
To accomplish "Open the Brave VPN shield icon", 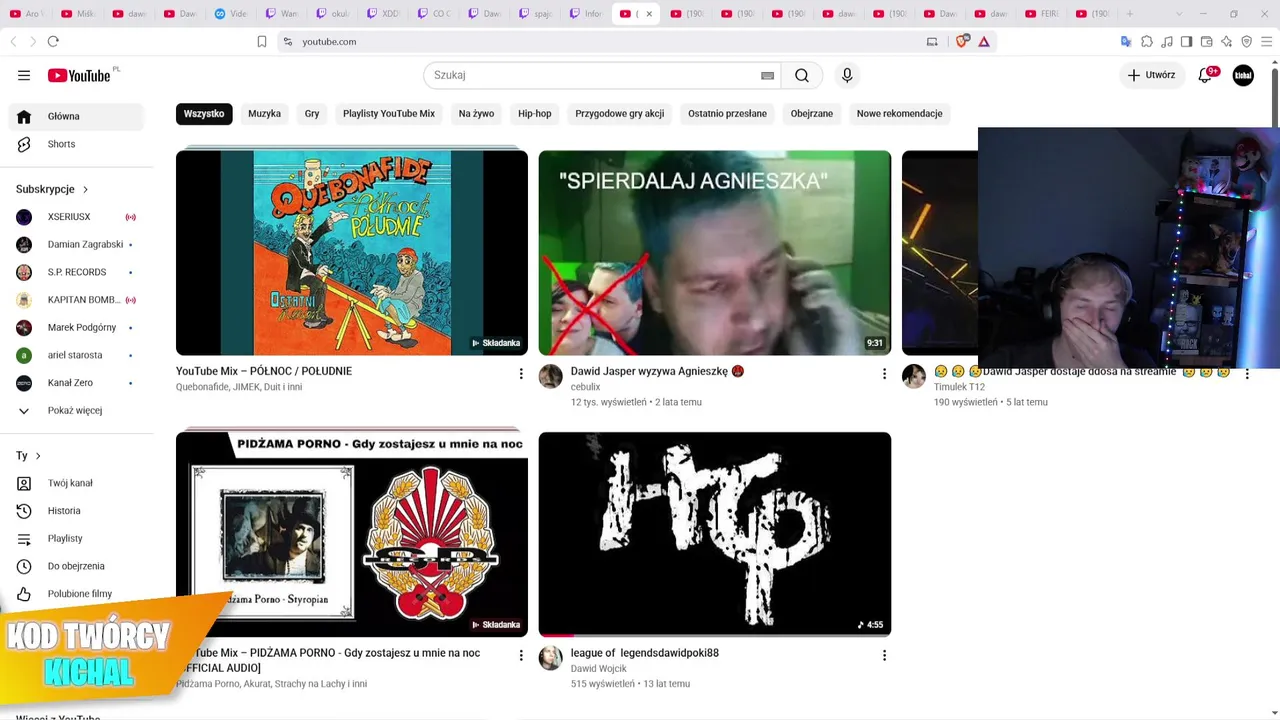I will 1246,41.
